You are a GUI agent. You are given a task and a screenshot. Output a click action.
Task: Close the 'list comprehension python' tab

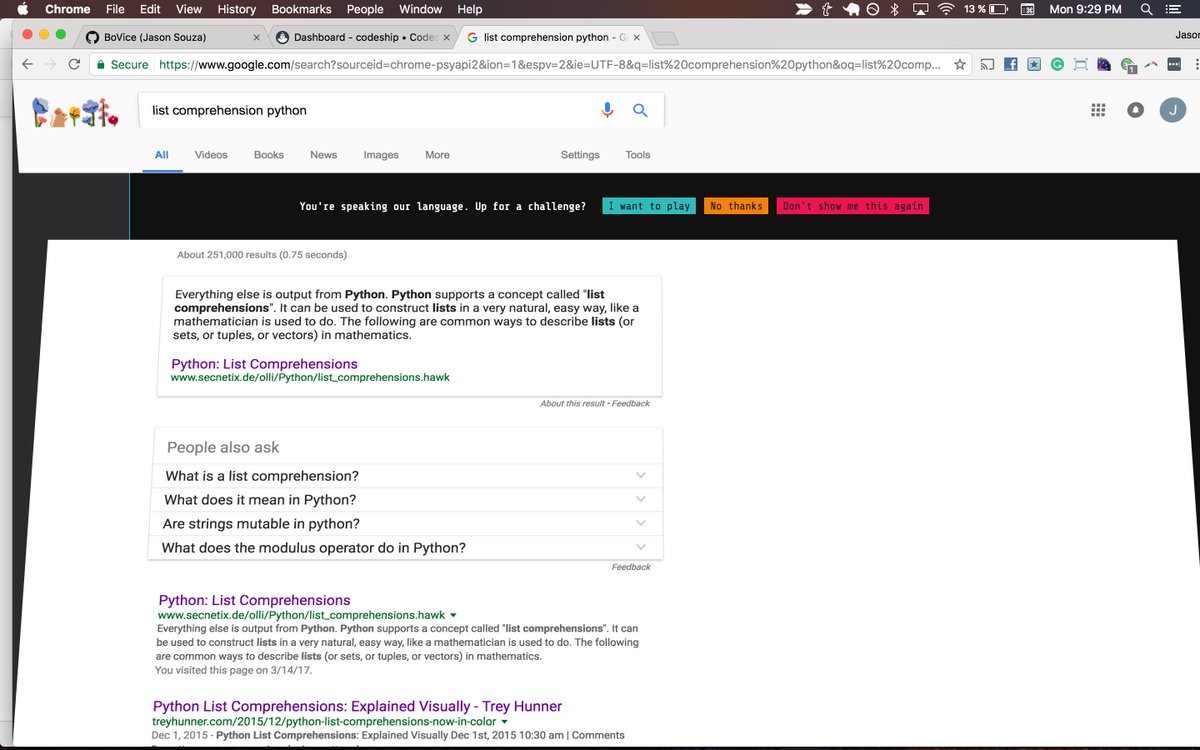[x=636, y=37]
